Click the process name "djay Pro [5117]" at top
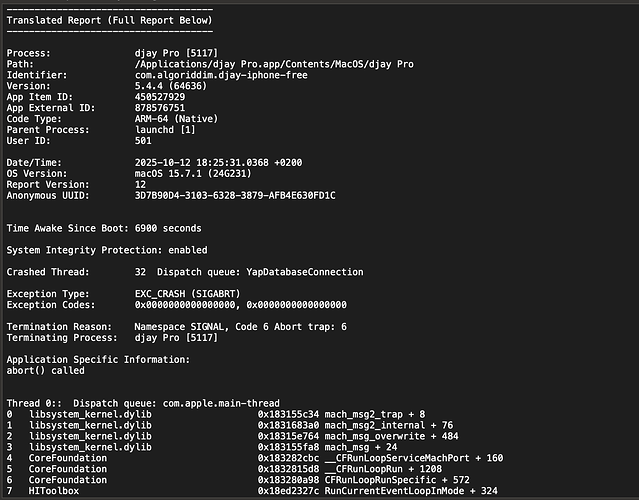The image size is (639, 500). 177,53
